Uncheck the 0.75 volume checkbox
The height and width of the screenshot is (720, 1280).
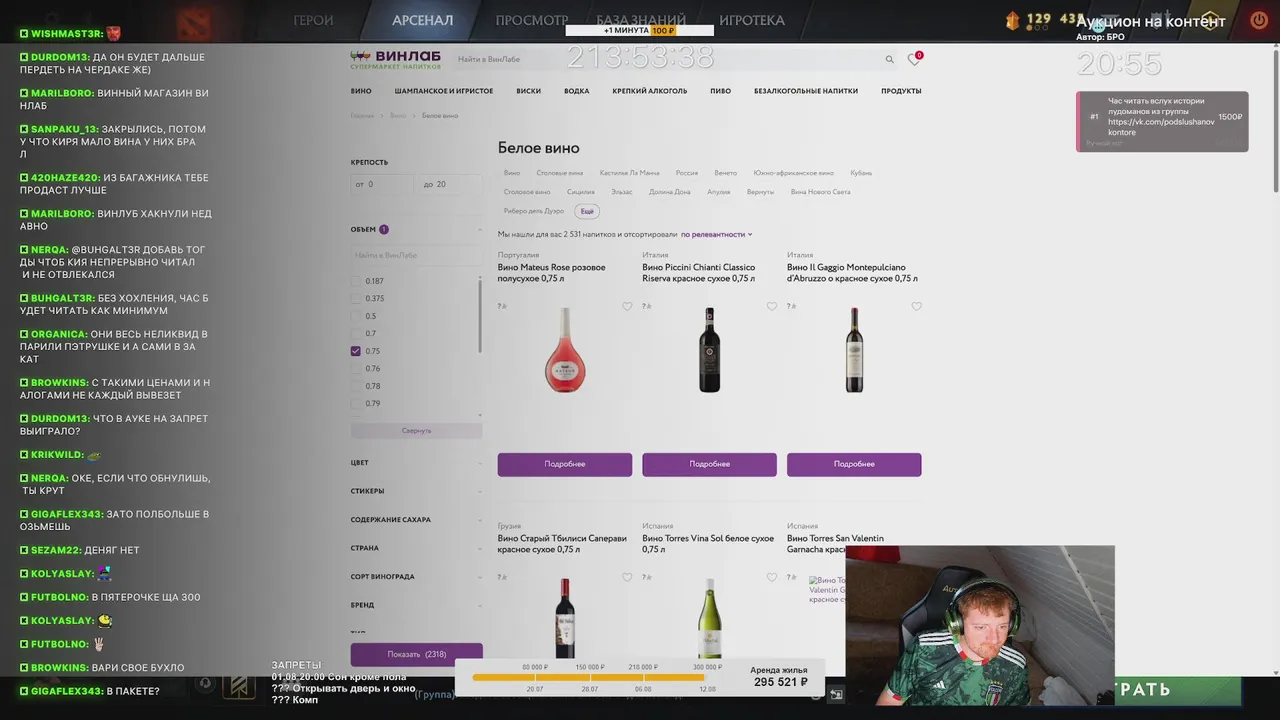click(355, 351)
